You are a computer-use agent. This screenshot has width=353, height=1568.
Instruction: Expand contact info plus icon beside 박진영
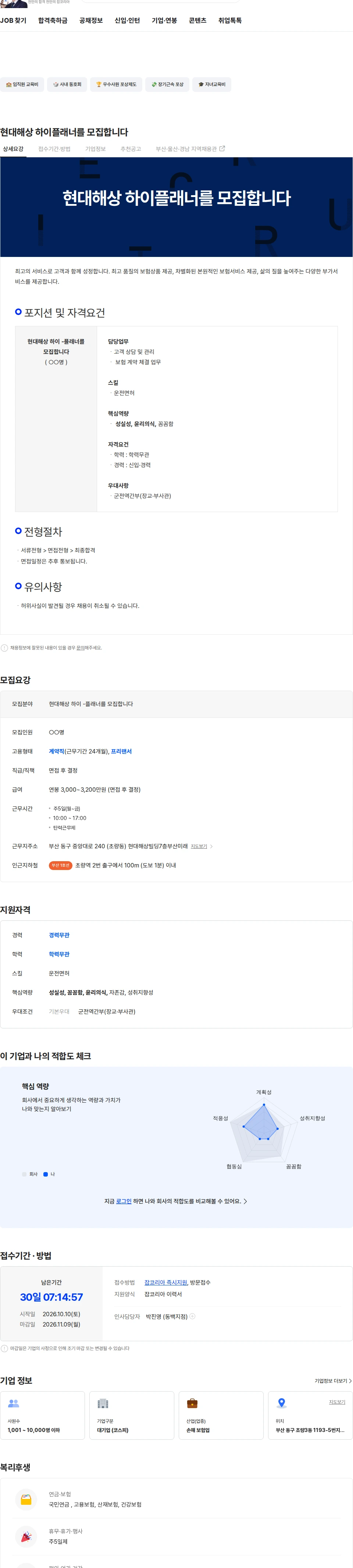click(192, 1316)
